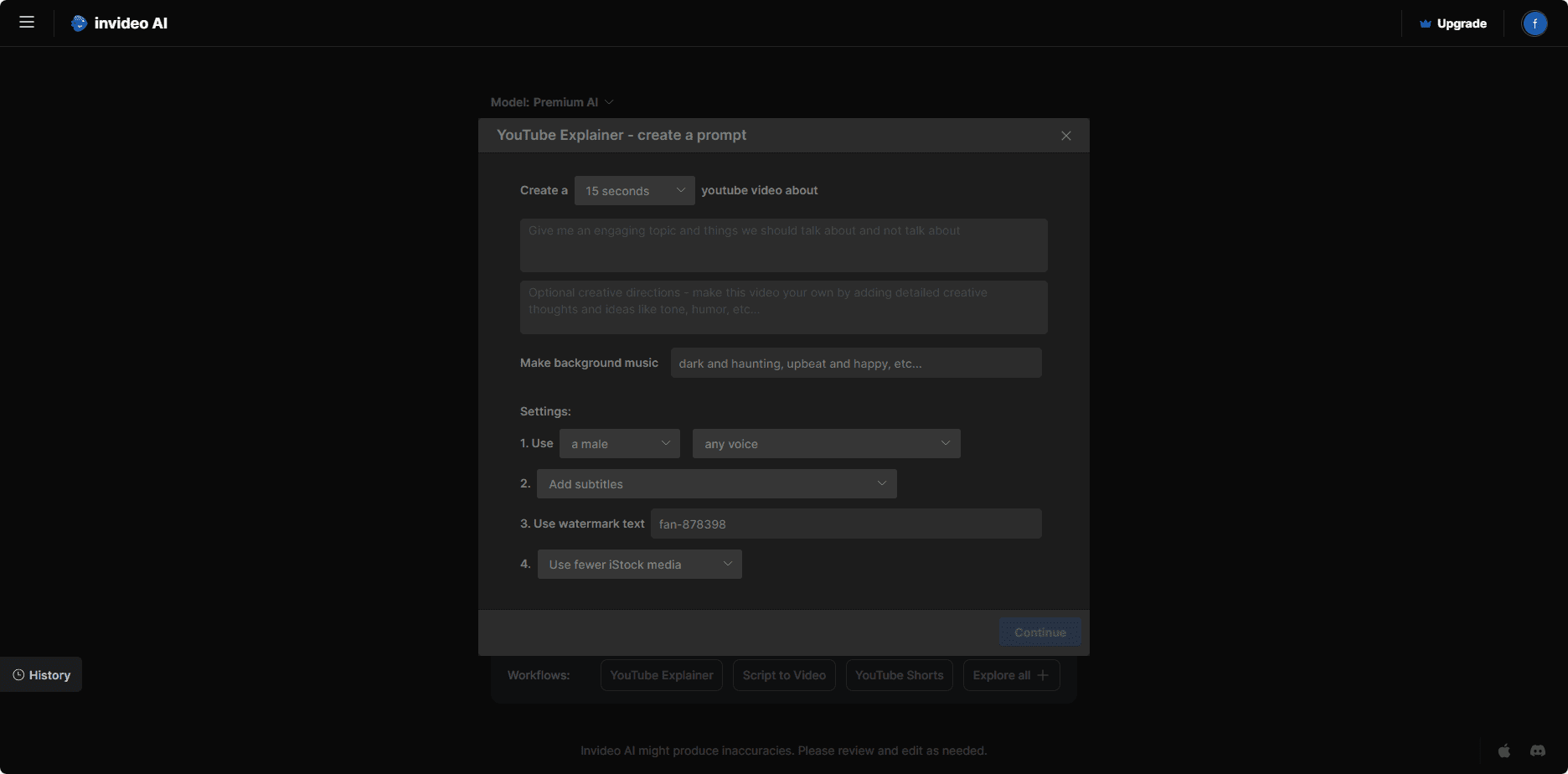Click the Apple app icon
The height and width of the screenshot is (774, 1568).
point(1504,751)
